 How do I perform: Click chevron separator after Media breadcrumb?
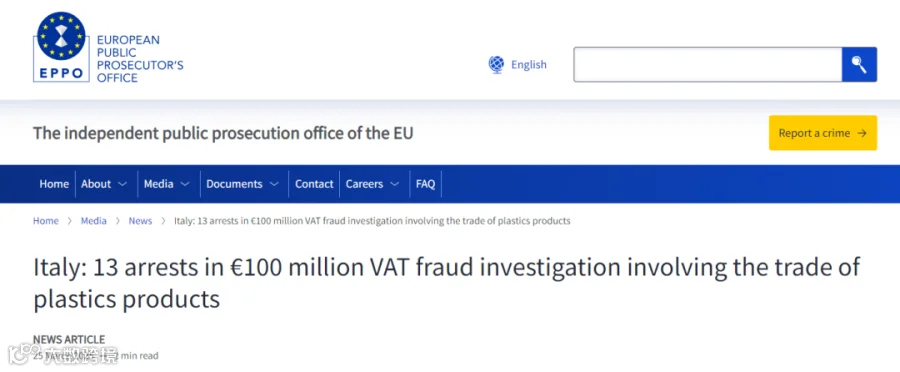pyautogui.click(x=118, y=221)
